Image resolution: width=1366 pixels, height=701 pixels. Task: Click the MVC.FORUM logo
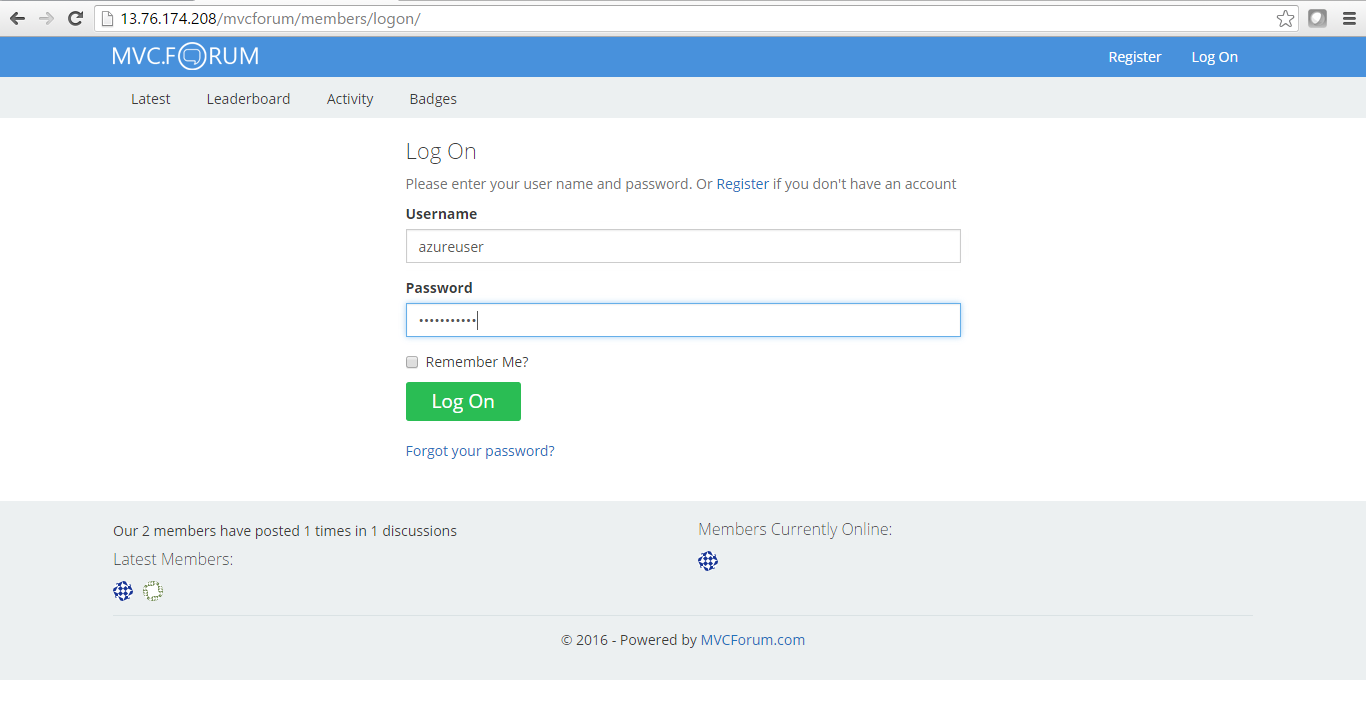(x=185, y=56)
